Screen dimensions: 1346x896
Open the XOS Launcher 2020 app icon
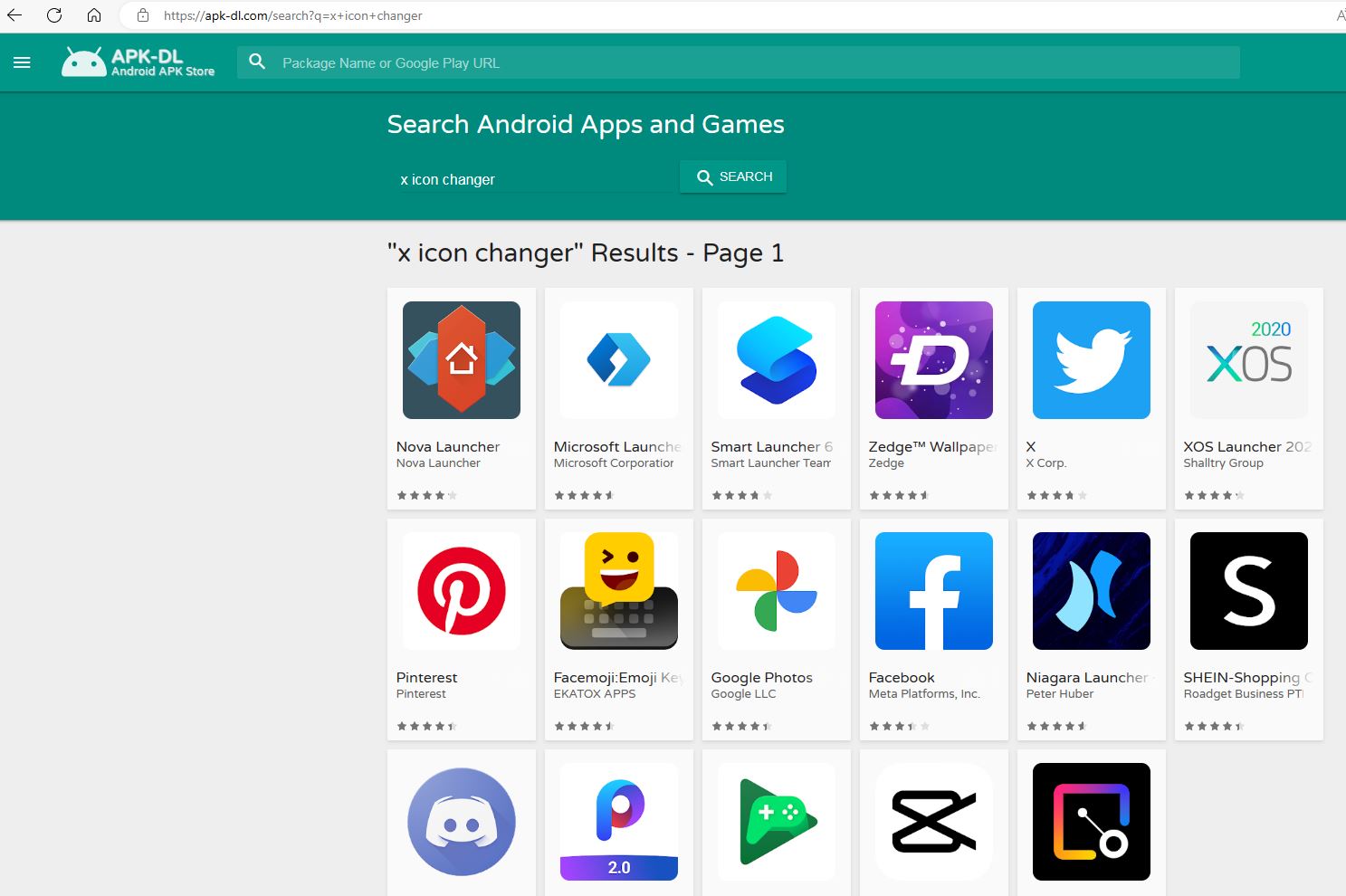point(1249,360)
